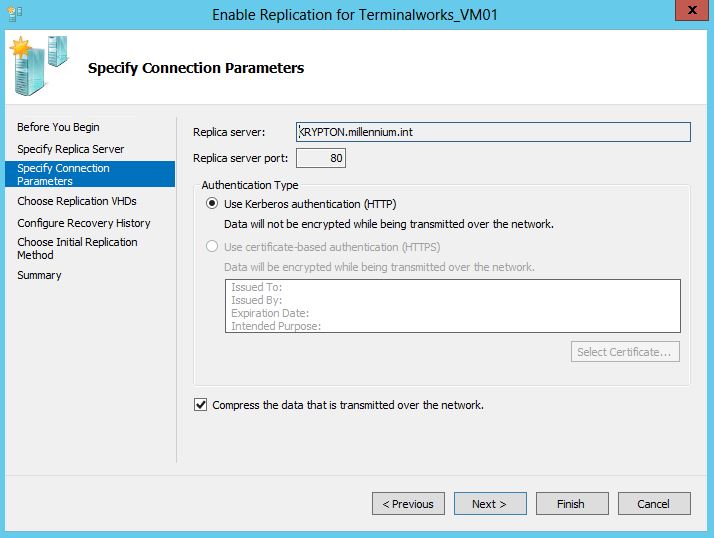The width and height of the screenshot is (714, 538).
Task: Click the wizard icon in title bar
Action: click(15, 14)
